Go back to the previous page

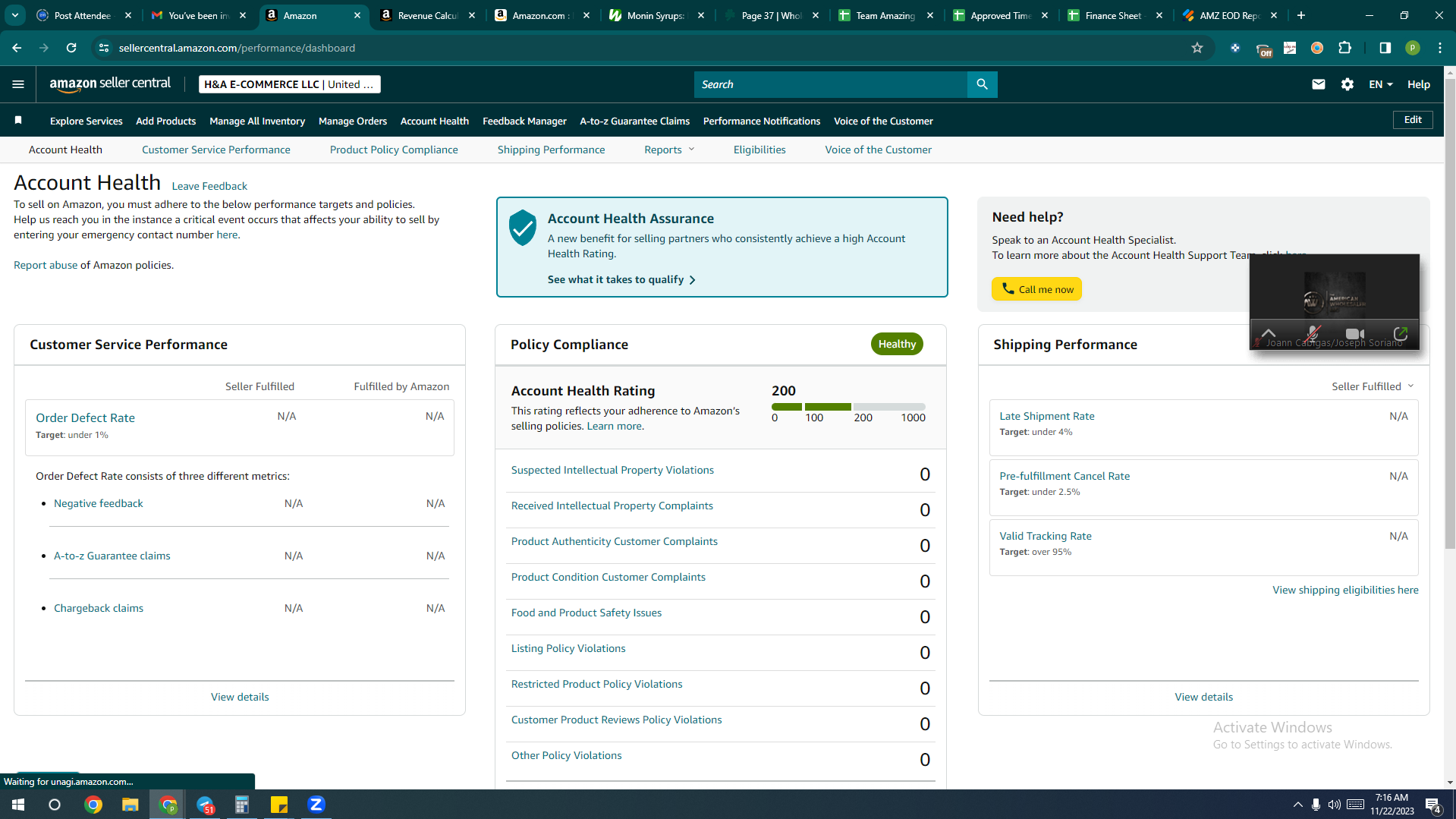pyautogui.click(x=17, y=48)
